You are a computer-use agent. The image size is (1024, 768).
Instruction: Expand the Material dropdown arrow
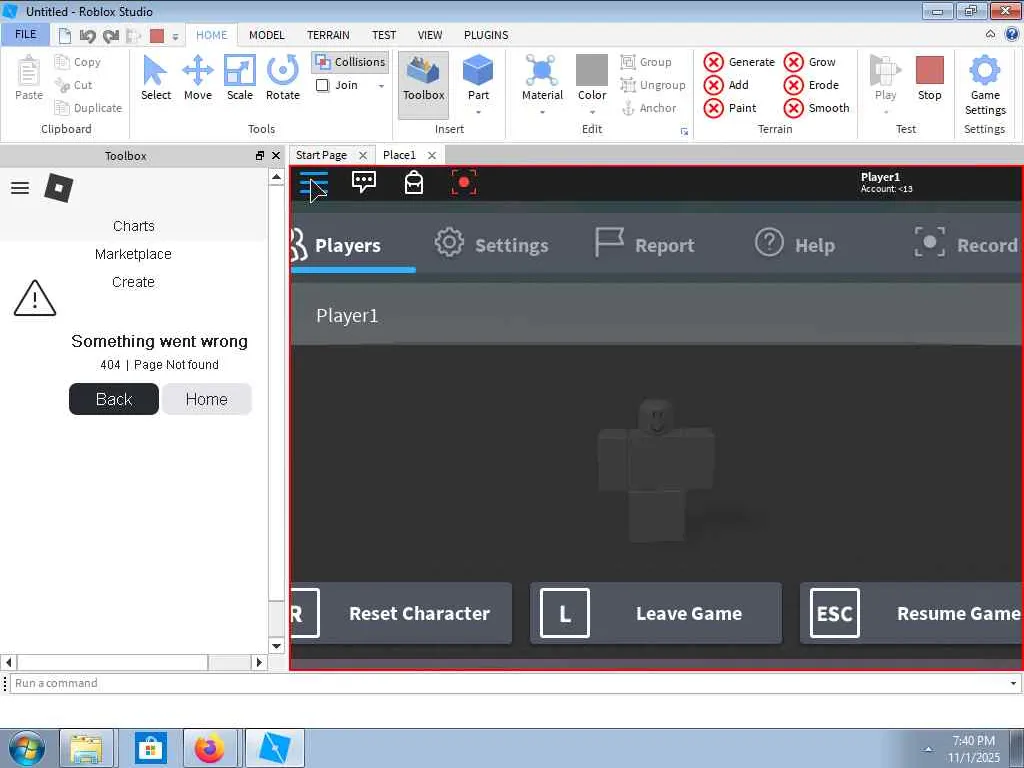[542, 112]
